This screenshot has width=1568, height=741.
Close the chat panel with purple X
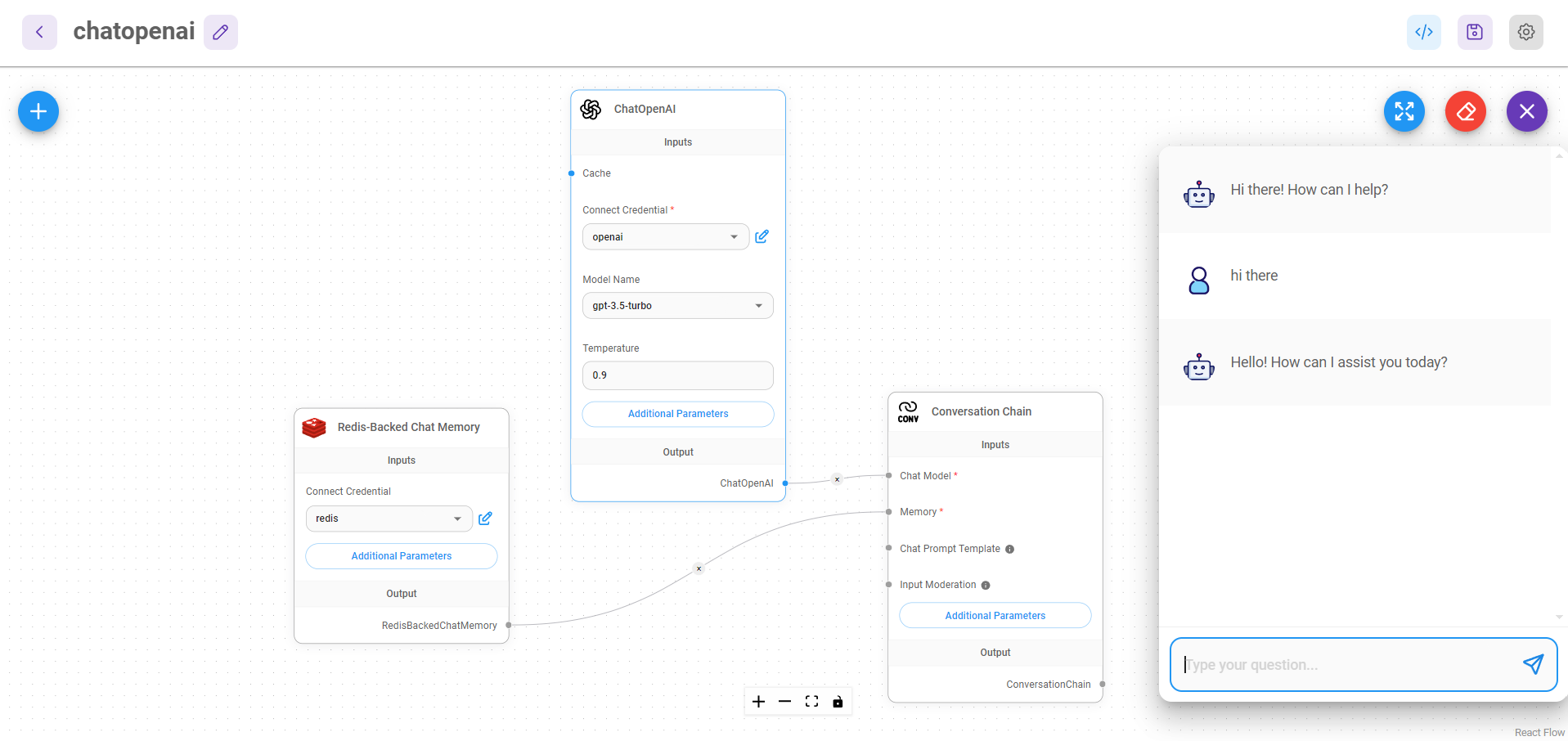(x=1526, y=111)
